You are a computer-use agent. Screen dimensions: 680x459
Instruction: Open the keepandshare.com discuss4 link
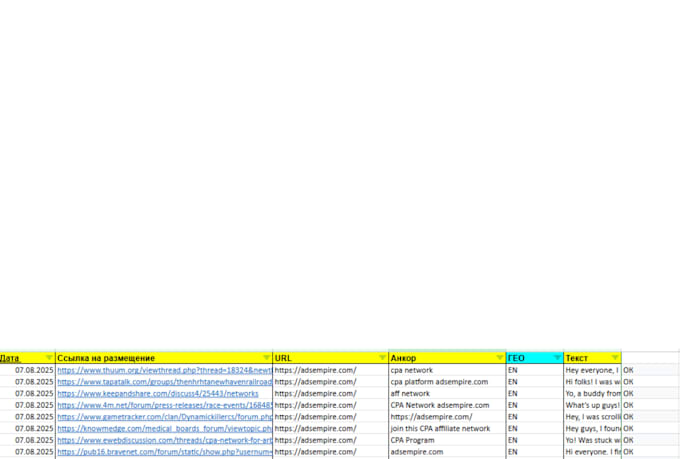pyautogui.click(x=158, y=393)
